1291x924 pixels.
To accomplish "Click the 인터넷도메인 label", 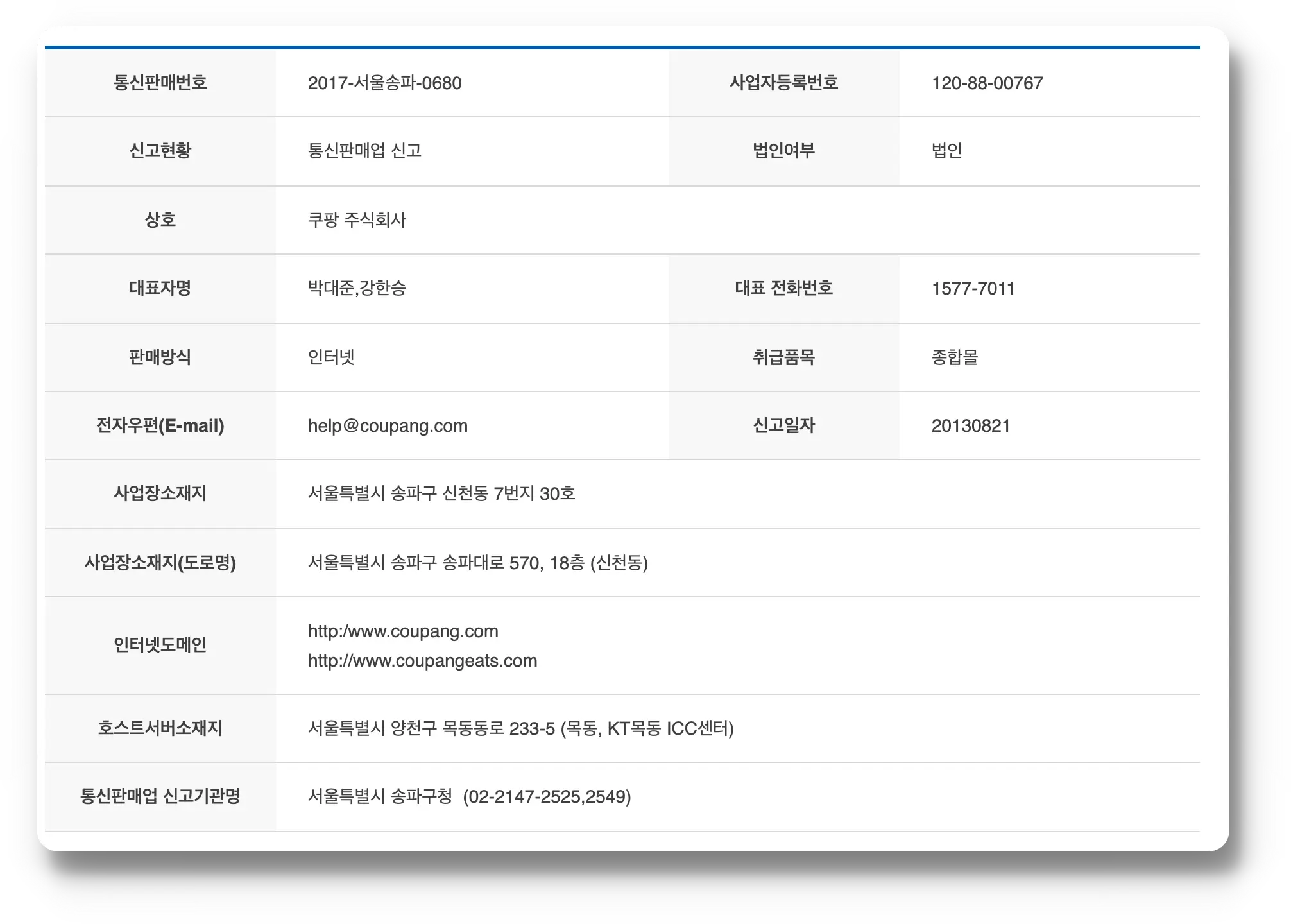I will (160, 645).
